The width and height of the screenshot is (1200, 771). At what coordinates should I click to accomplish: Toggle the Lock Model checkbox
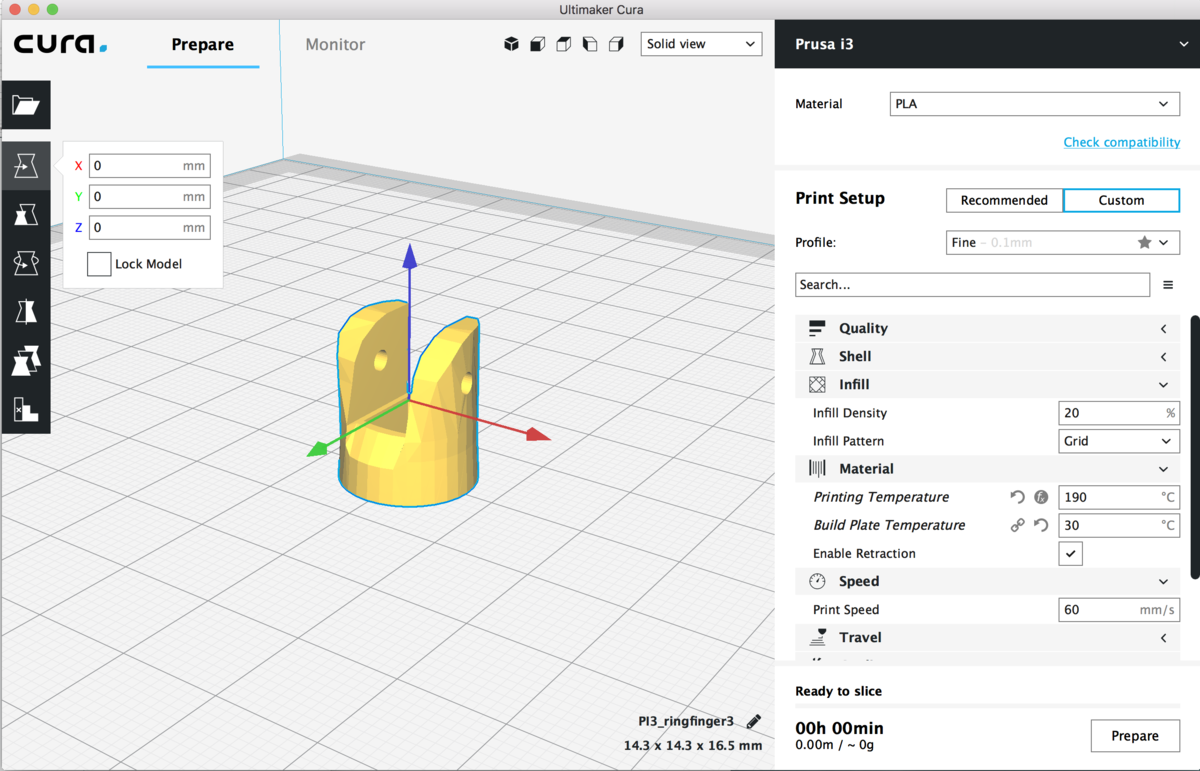(x=99, y=264)
